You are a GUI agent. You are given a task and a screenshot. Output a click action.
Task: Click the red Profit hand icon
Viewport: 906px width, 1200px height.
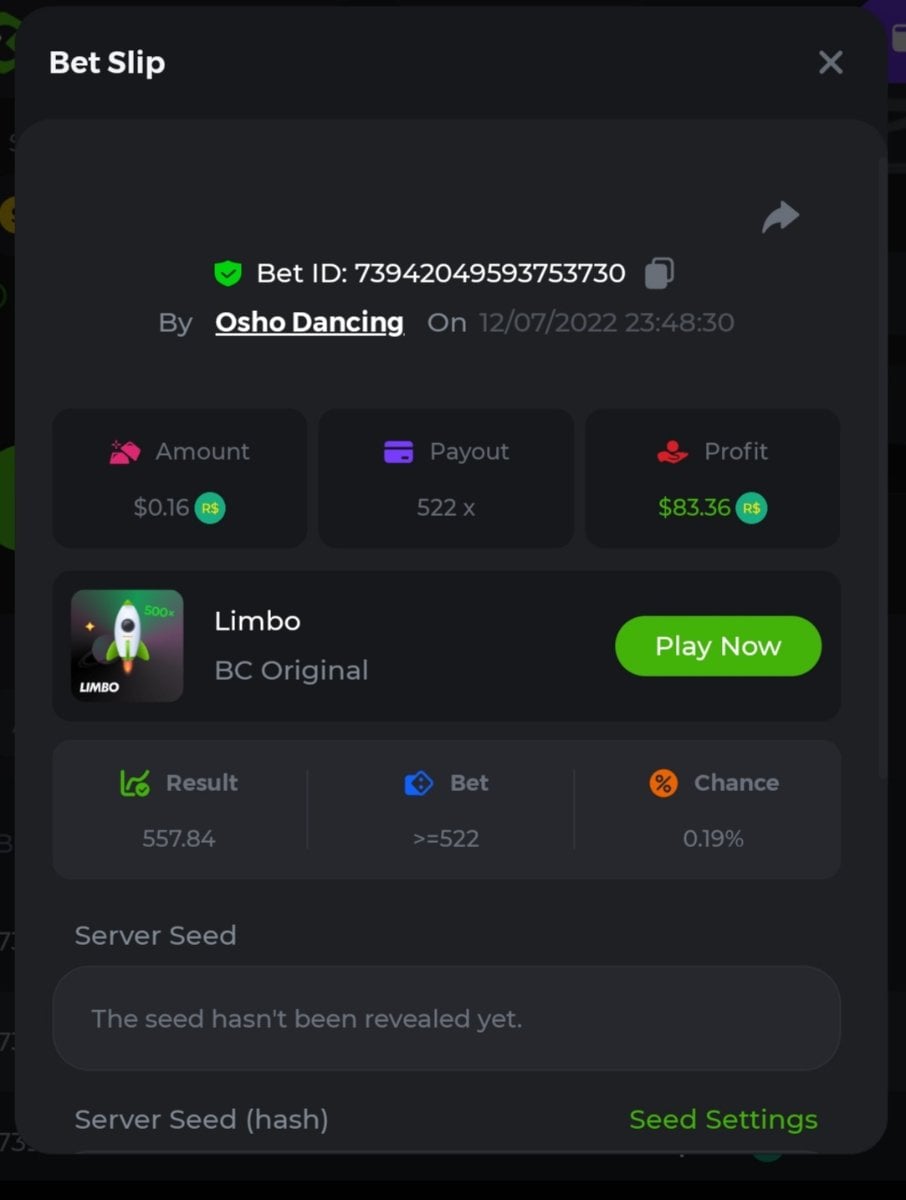click(673, 452)
